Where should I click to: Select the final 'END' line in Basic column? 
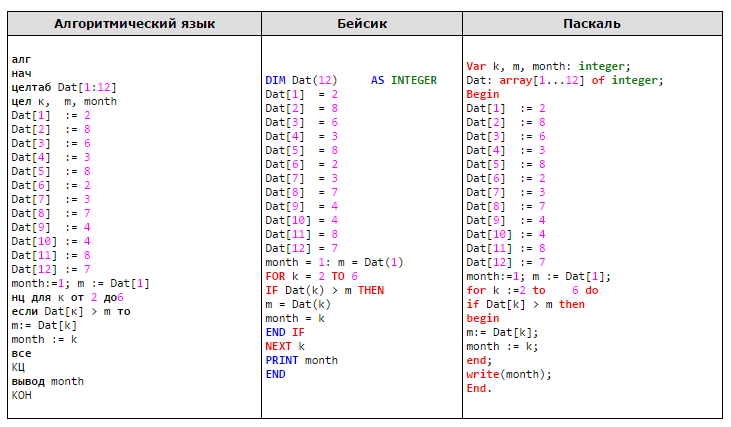coord(276,374)
